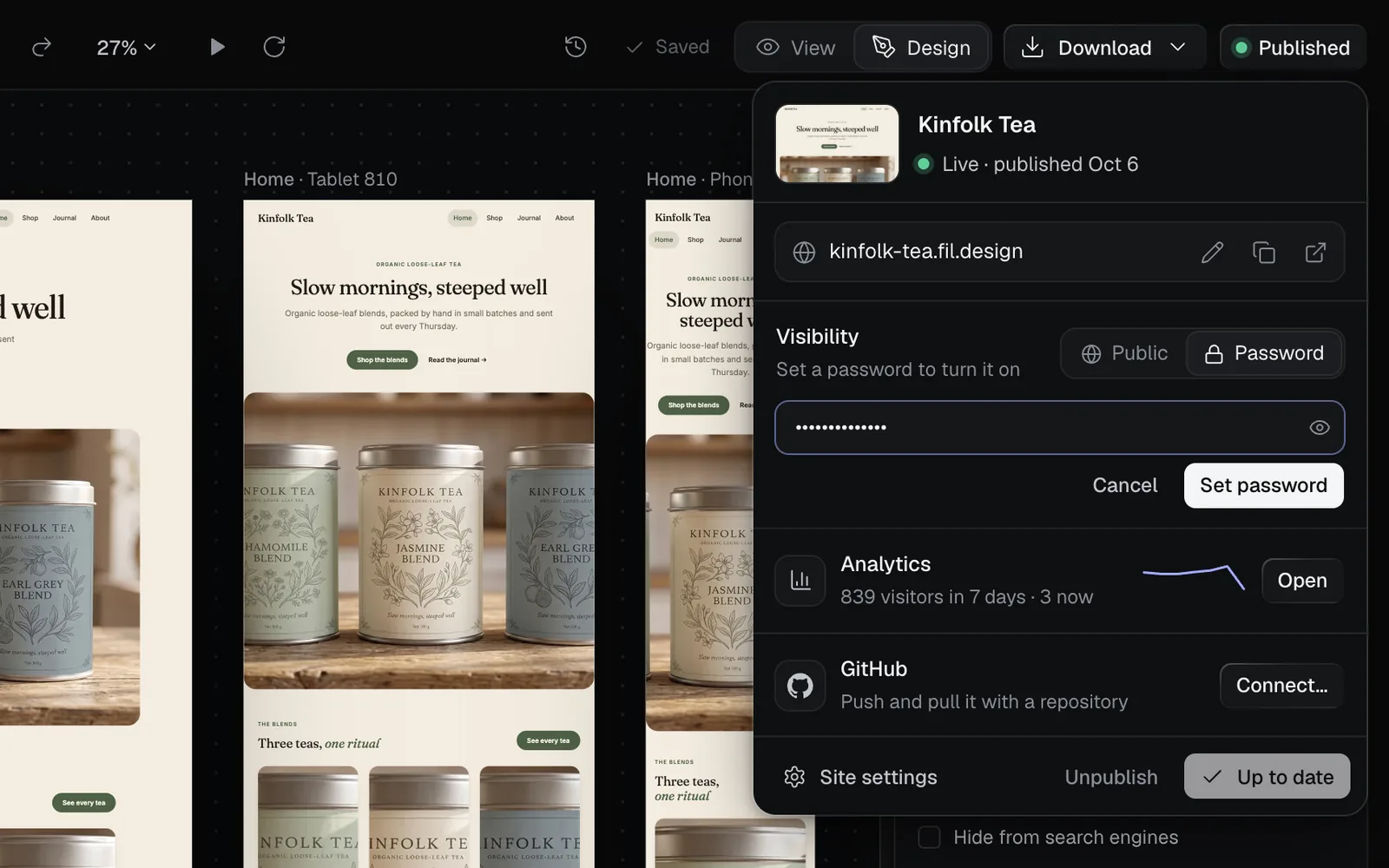The height and width of the screenshot is (868, 1389).
Task: Click the Shop nav item in tablet frame
Action: 494,218
